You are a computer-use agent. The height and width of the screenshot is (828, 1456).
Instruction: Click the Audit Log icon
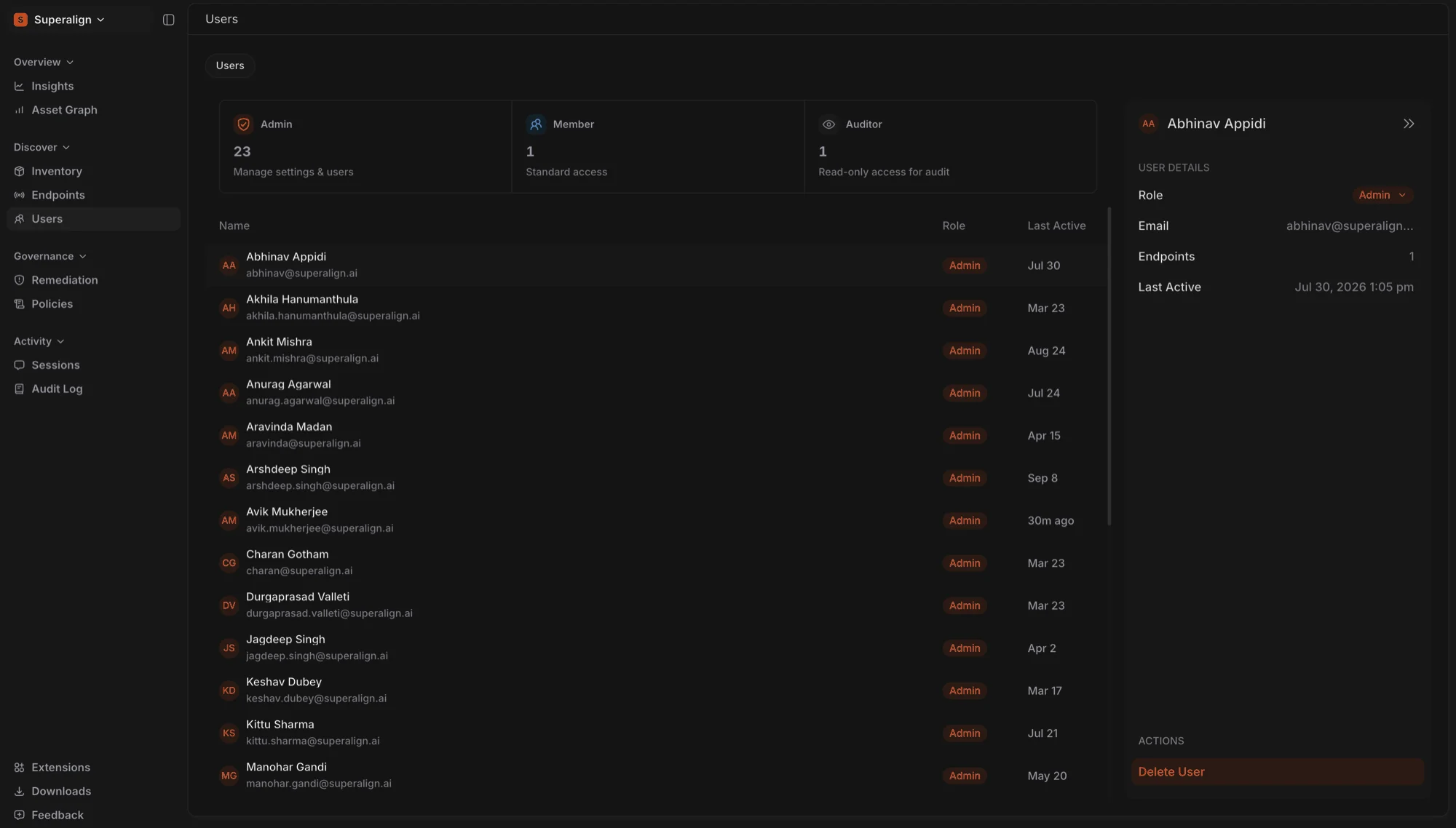[x=19, y=389]
